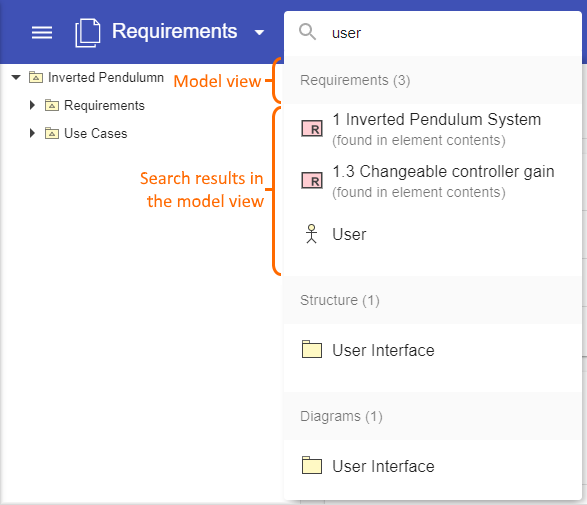Viewport: 587px width, 505px height.
Task: Click '(found in element contents)' under Inverted Pendulum System
Action: [419, 140]
